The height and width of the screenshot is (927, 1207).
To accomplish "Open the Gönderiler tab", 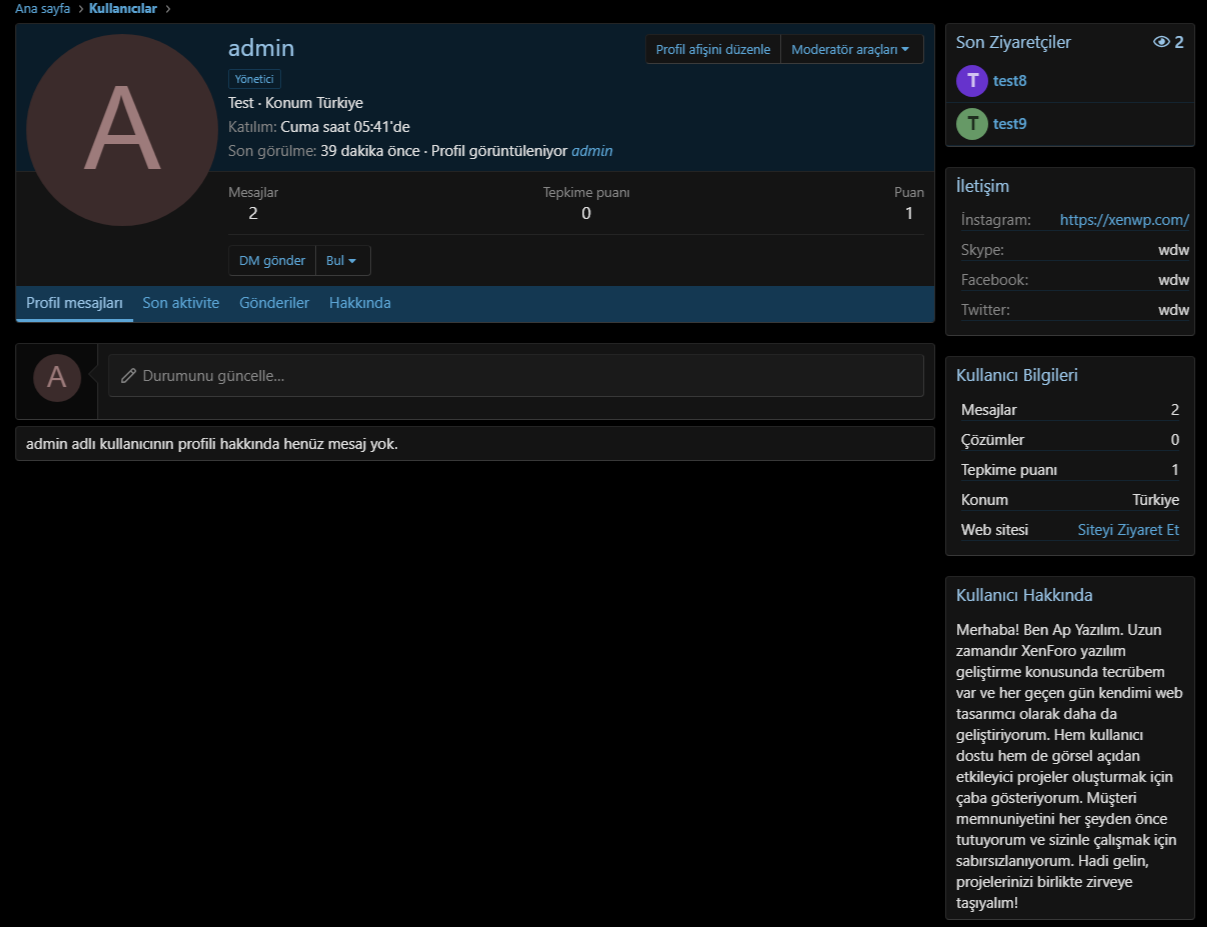I will click(274, 303).
